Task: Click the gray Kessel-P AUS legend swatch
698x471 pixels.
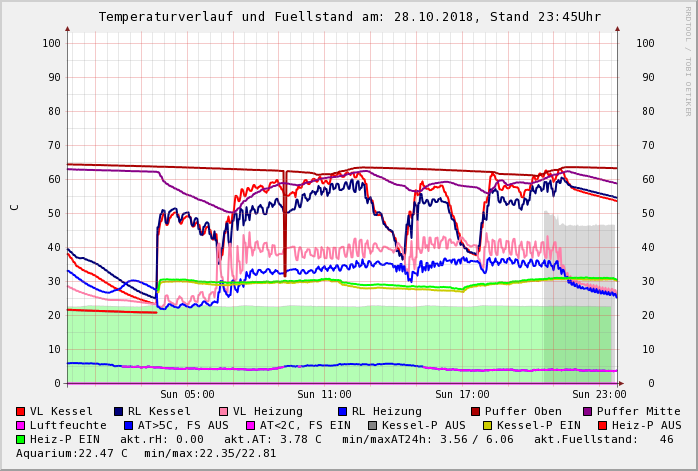Action: [373, 425]
